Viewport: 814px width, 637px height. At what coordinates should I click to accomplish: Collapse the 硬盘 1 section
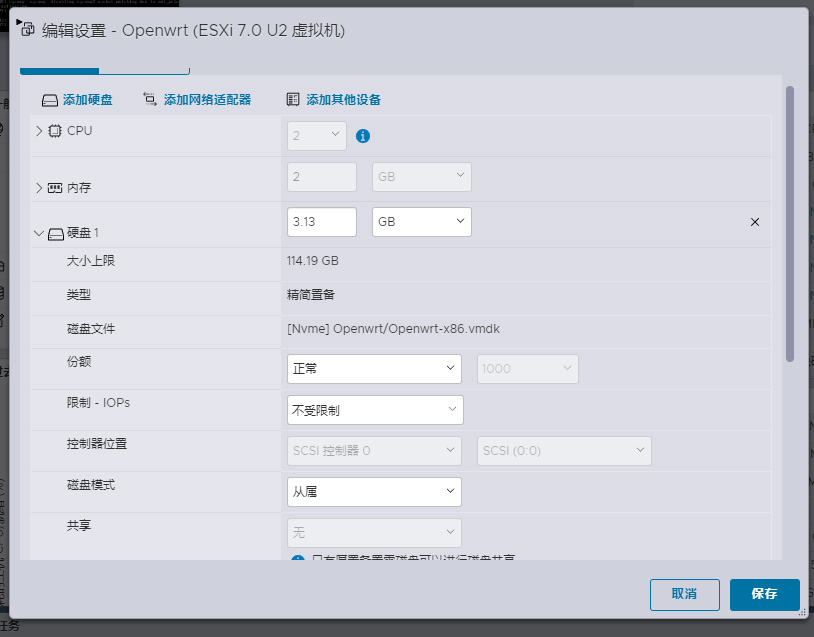[x=39, y=233]
